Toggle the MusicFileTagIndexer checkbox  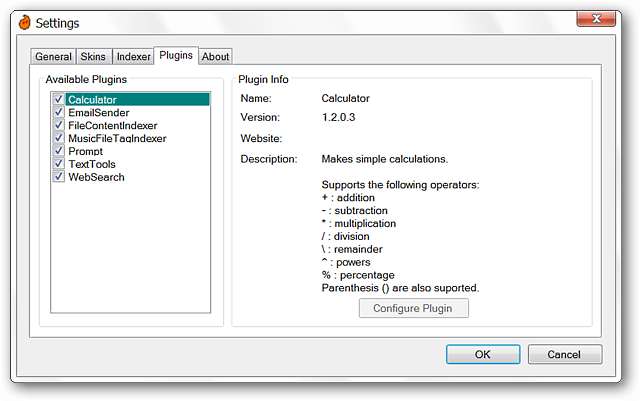click(59, 138)
